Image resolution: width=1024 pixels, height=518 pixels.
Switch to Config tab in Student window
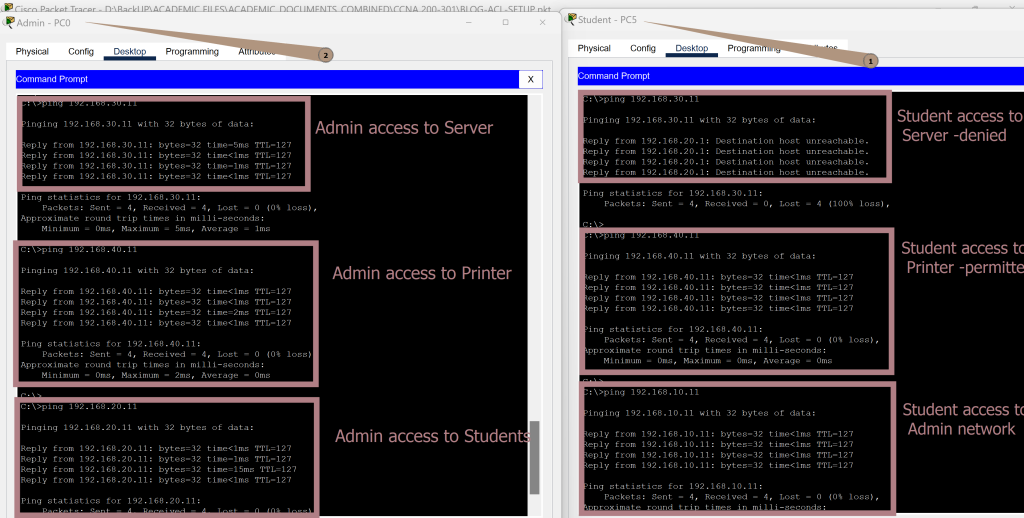[643, 48]
